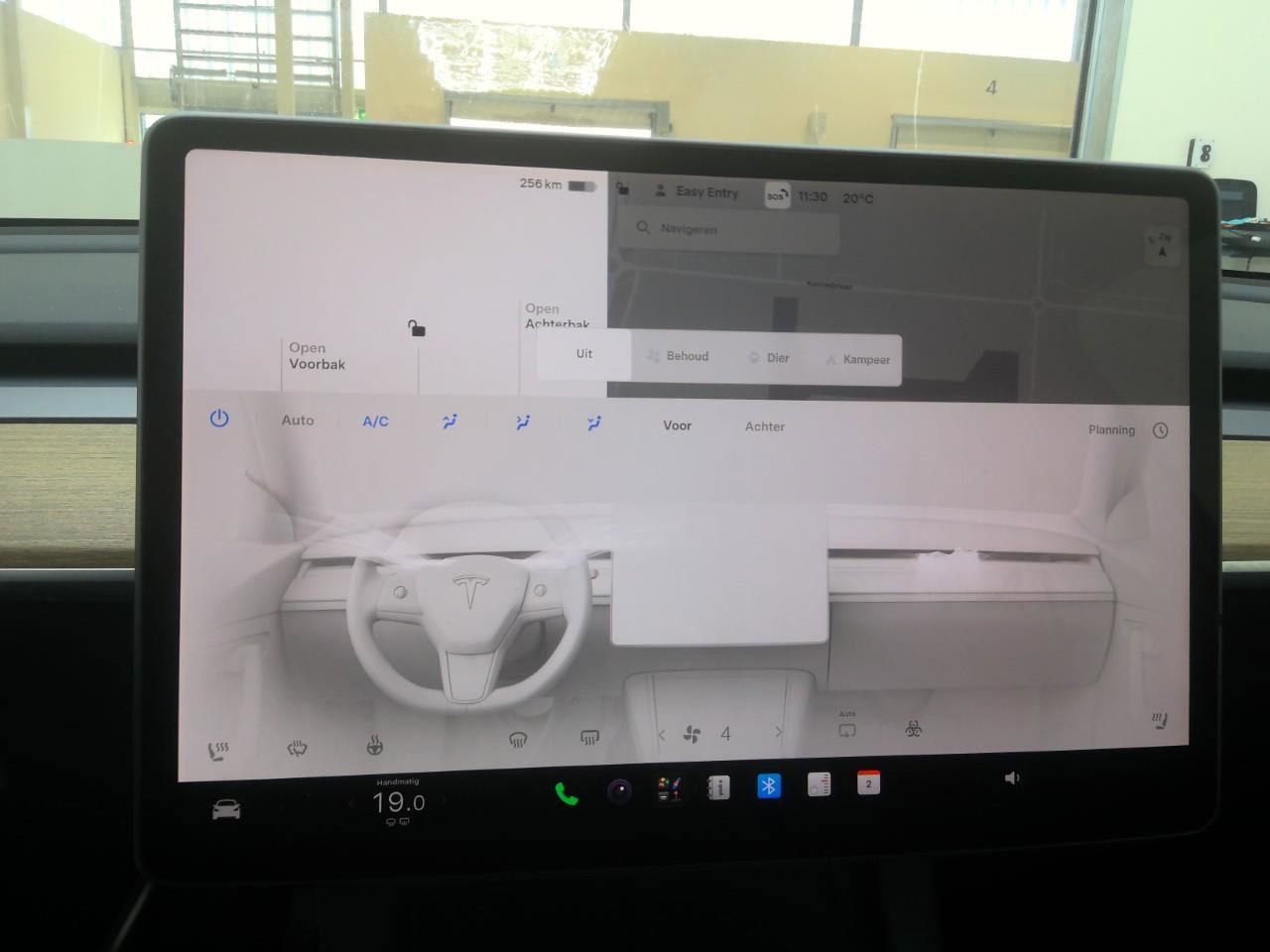Toggle the third airflow direction icon

pos(594,423)
